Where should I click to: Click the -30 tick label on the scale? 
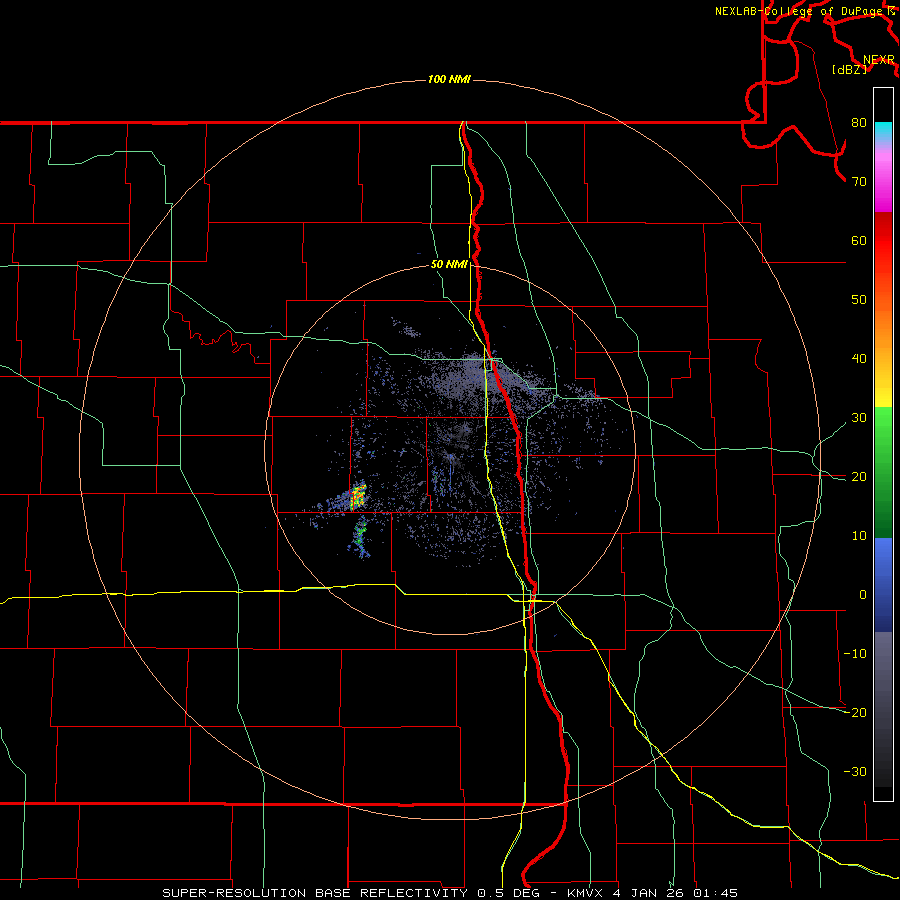coord(855,772)
